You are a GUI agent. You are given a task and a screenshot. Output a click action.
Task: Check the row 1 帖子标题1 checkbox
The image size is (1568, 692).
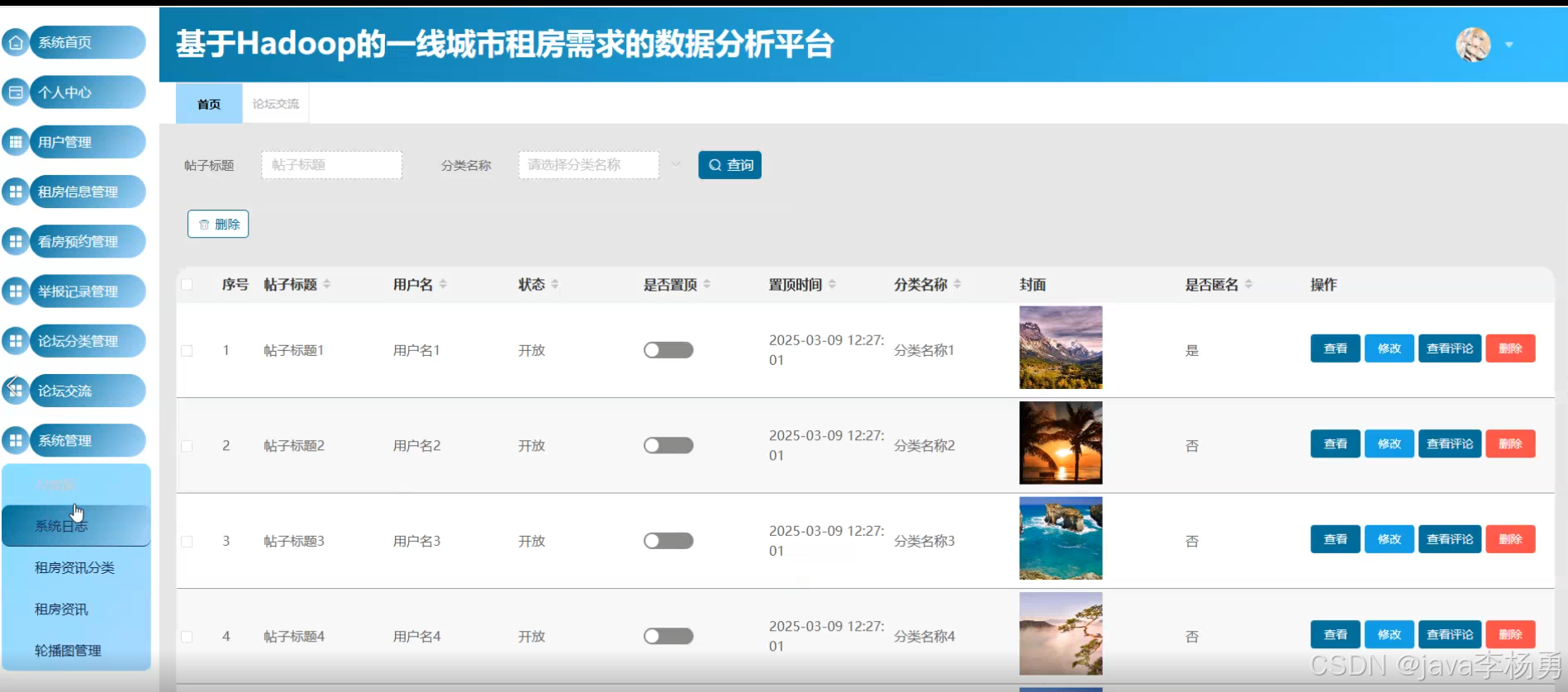(x=187, y=351)
